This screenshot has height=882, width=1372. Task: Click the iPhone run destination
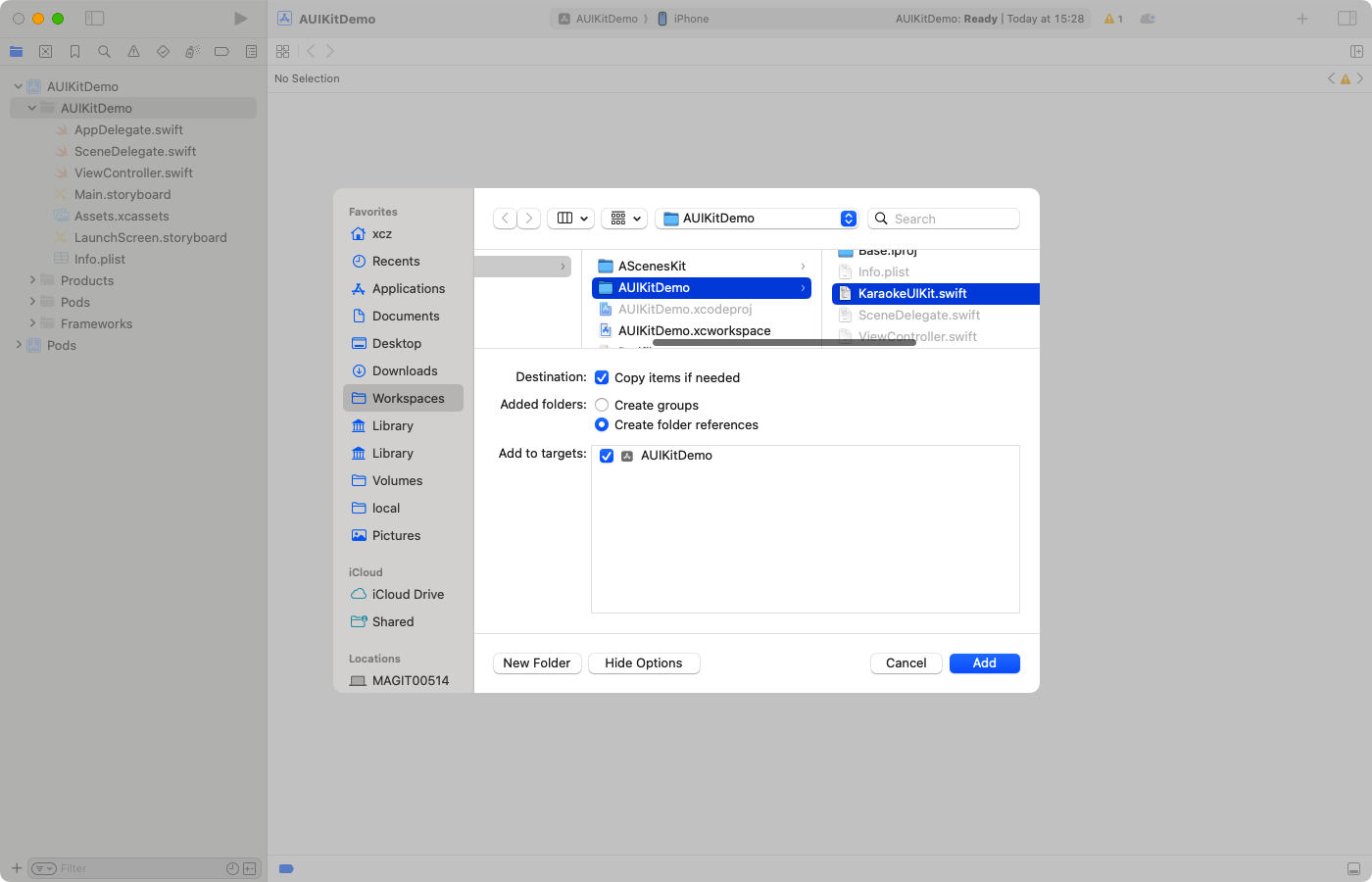(x=683, y=19)
